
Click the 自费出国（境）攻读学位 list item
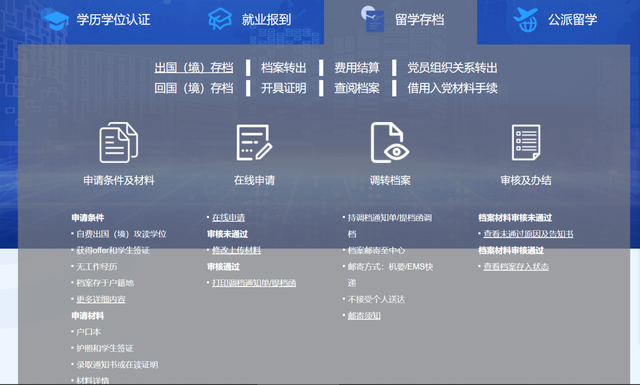point(121,234)
